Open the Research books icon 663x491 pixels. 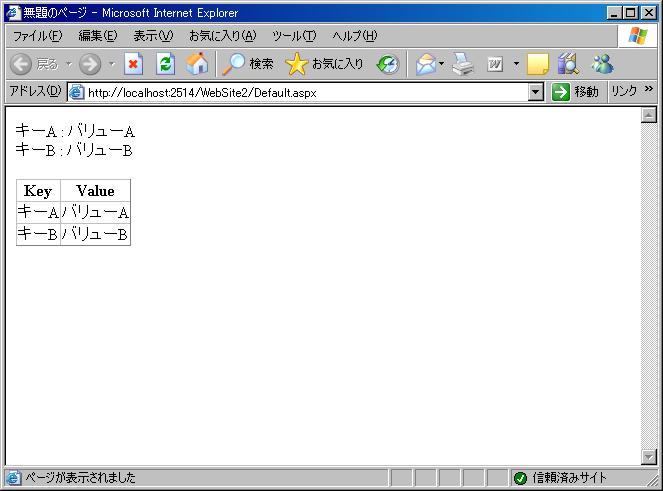tap(568, 64)
